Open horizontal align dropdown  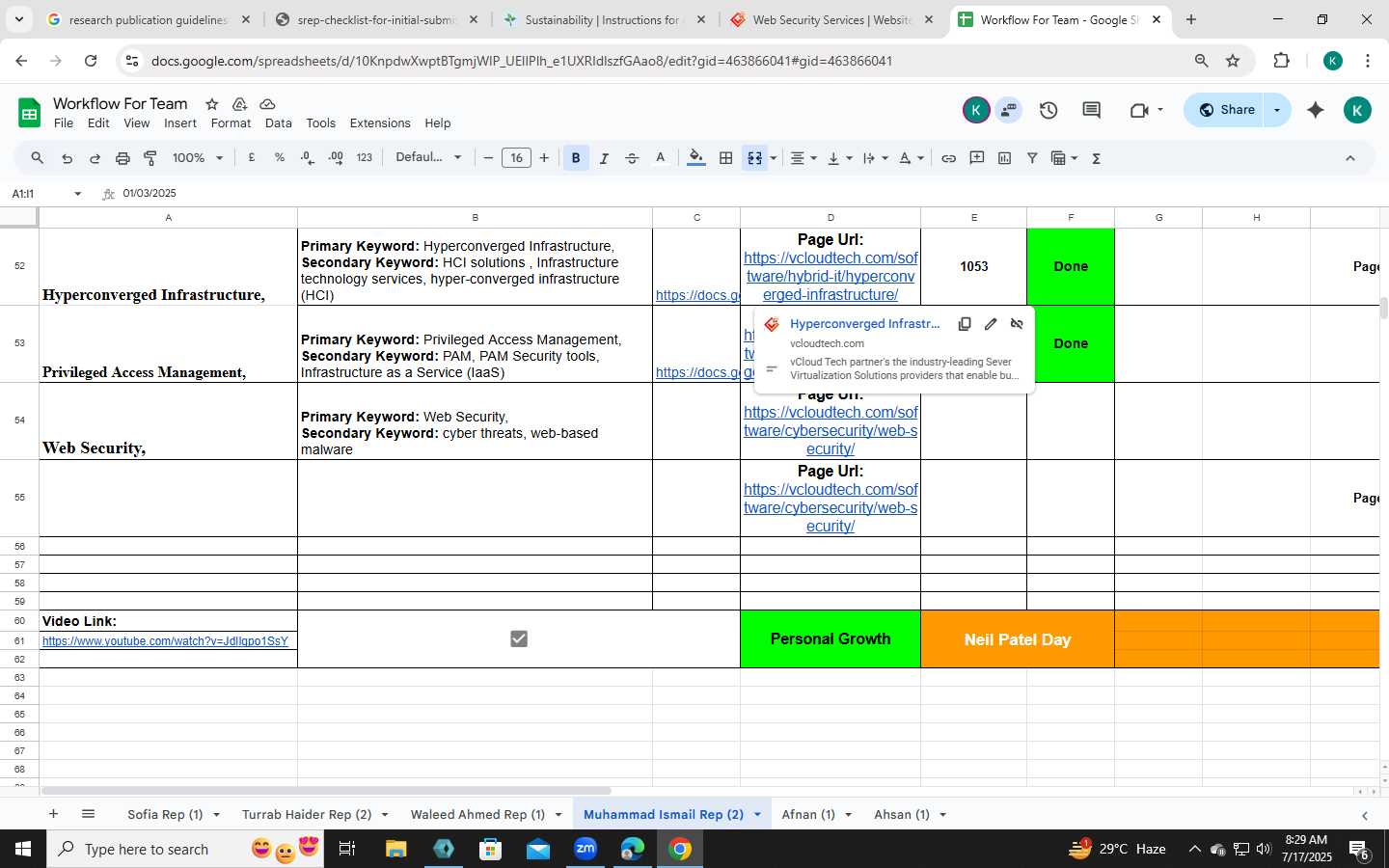click(803, 158)
